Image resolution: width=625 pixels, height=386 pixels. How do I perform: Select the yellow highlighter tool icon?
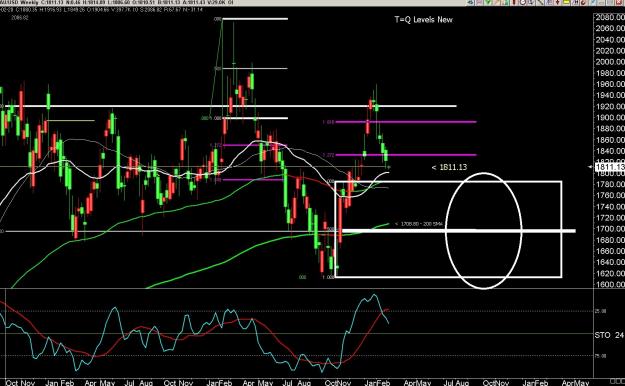(566, 2)
